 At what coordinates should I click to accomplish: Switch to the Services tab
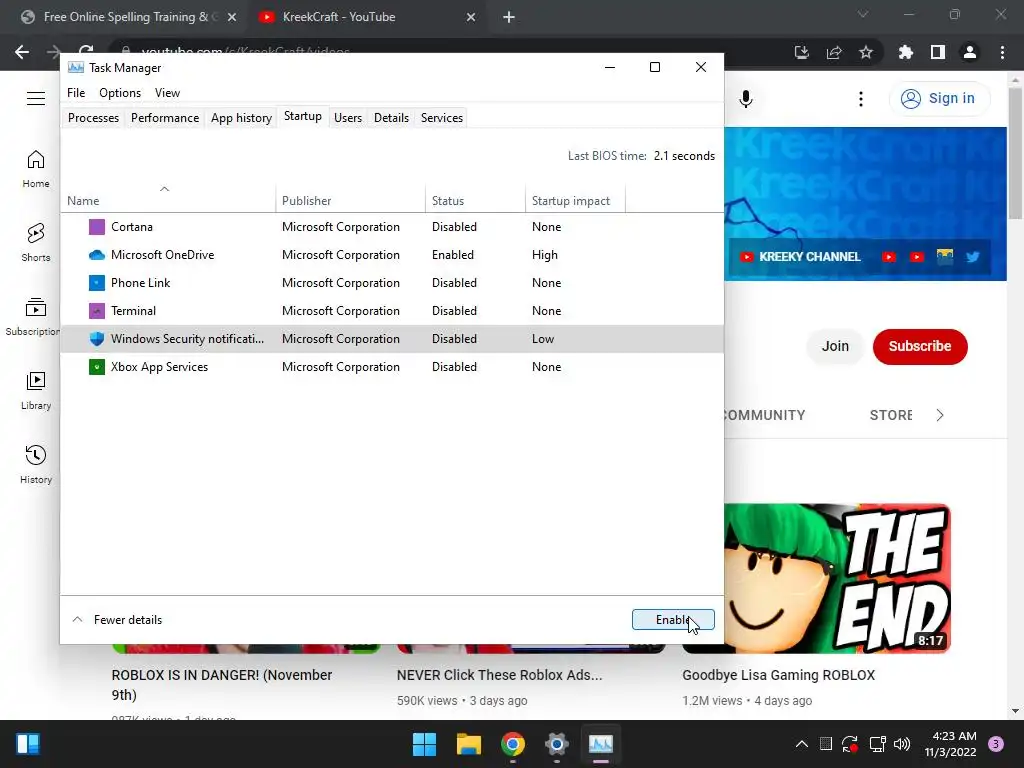click(x=442, y=118)
